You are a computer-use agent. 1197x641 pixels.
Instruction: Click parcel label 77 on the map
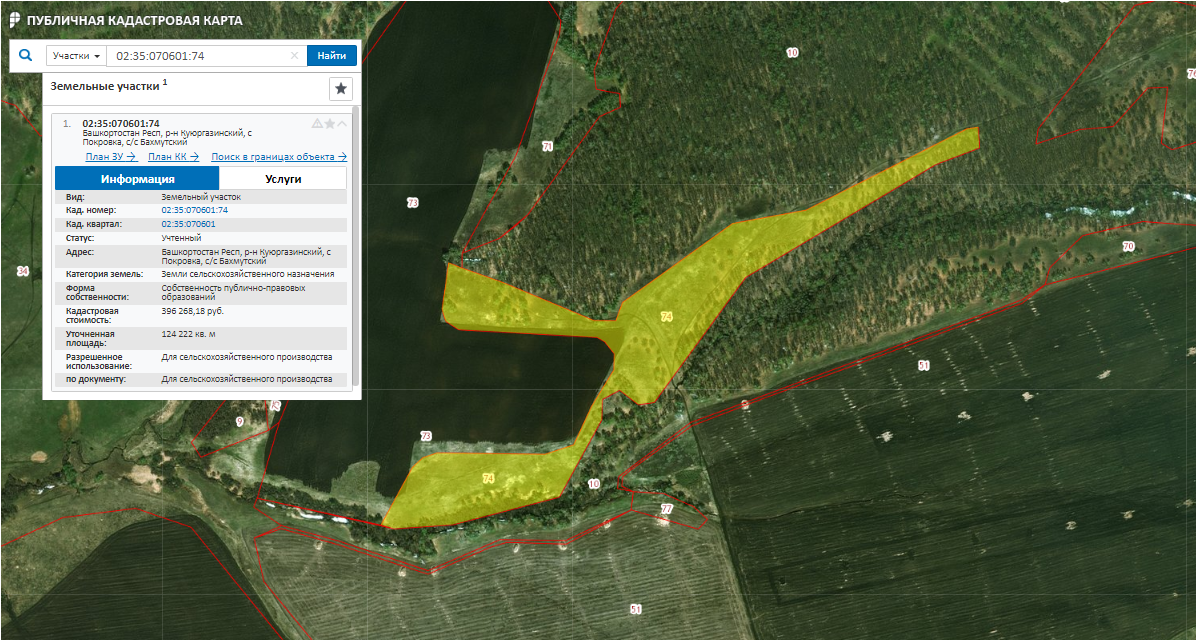(667, 510)
